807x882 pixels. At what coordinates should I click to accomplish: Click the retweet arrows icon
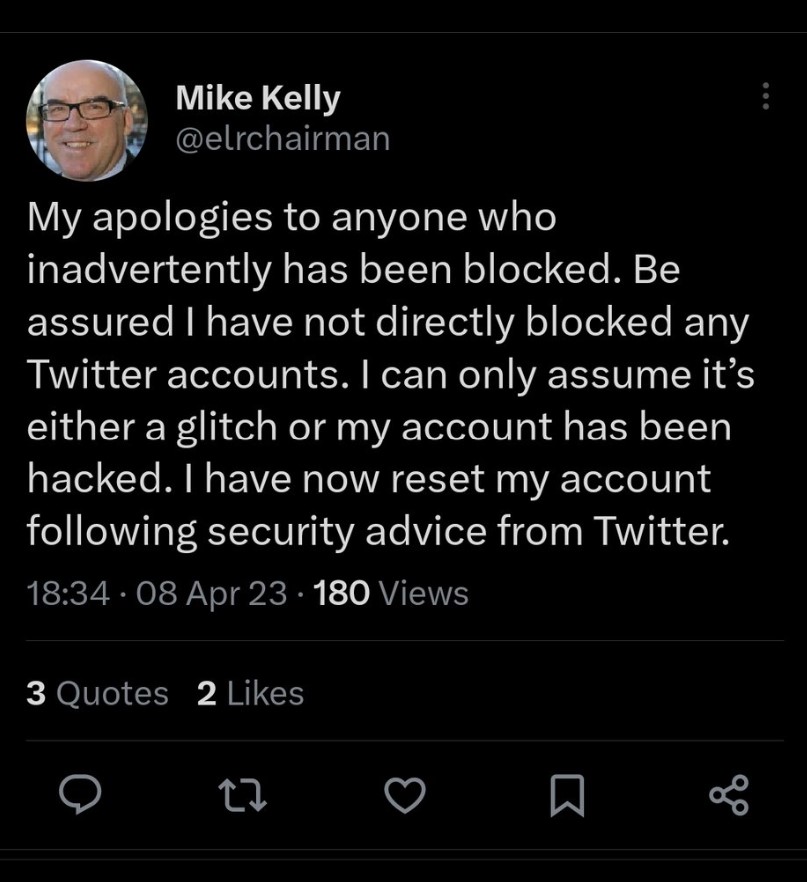244,795
